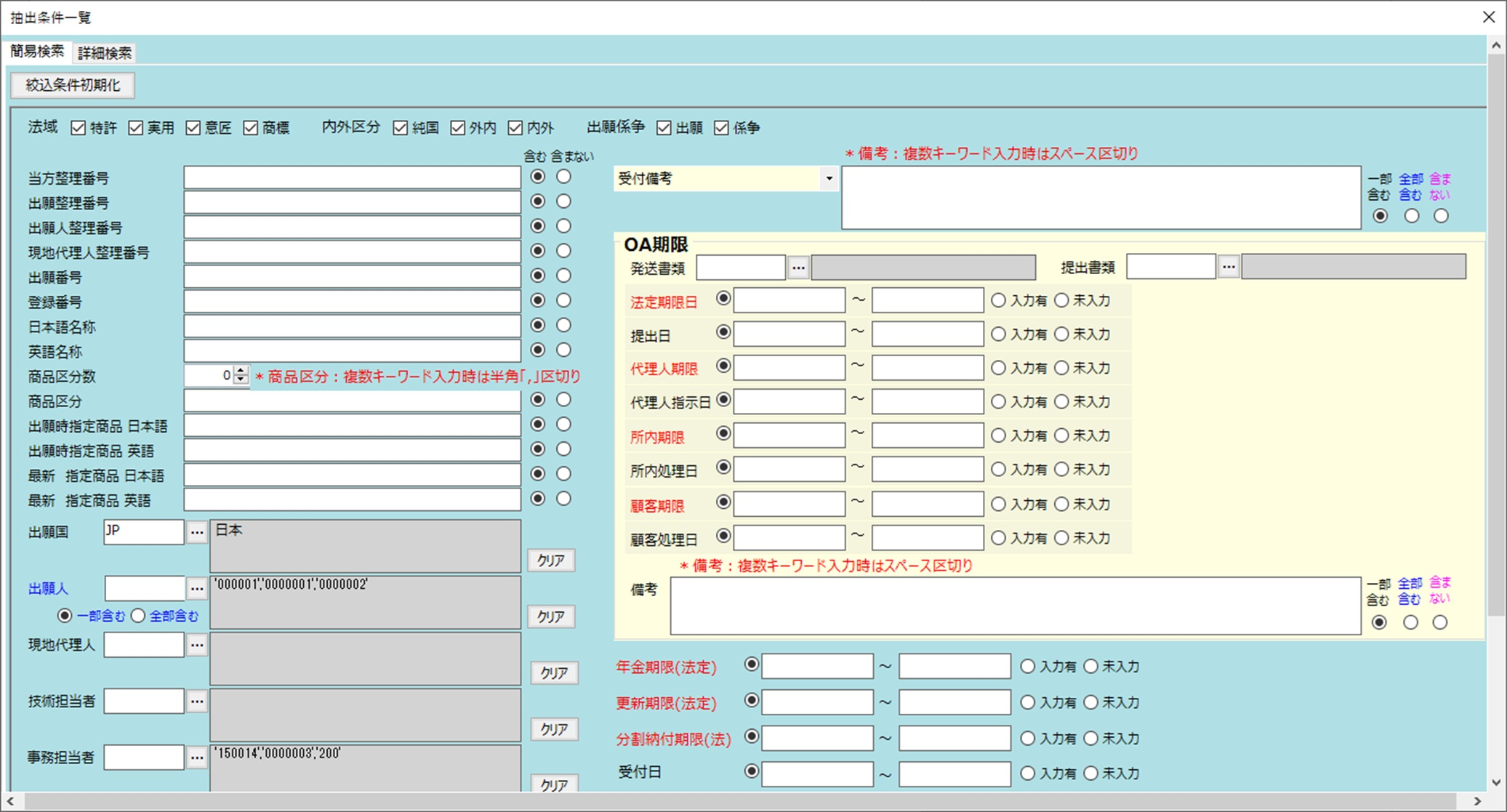Click the 受付備考 text area
The image size is (1507, 812).
(x=1101, y=198)
